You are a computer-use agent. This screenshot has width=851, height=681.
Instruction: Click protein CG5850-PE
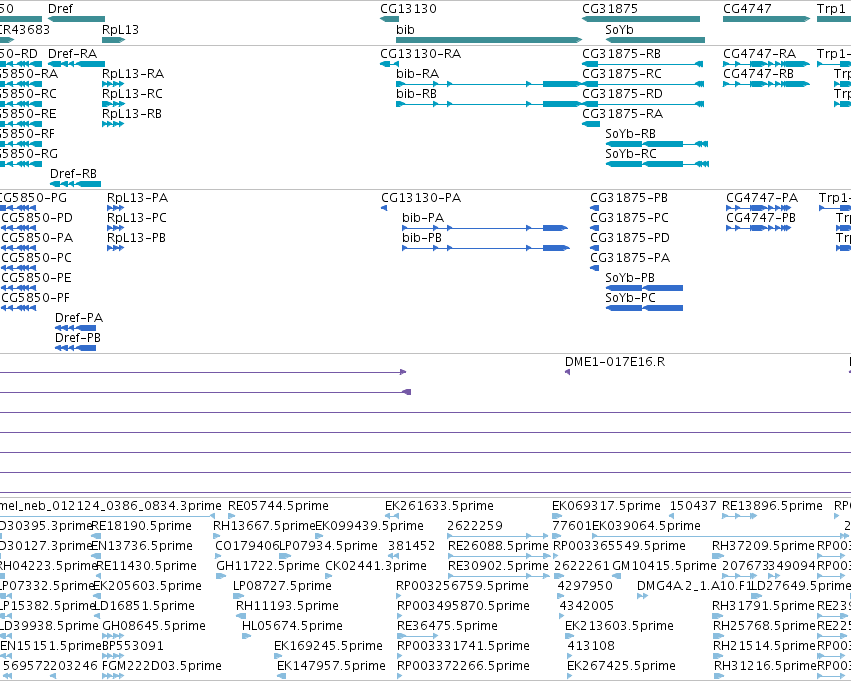point(18,288)
